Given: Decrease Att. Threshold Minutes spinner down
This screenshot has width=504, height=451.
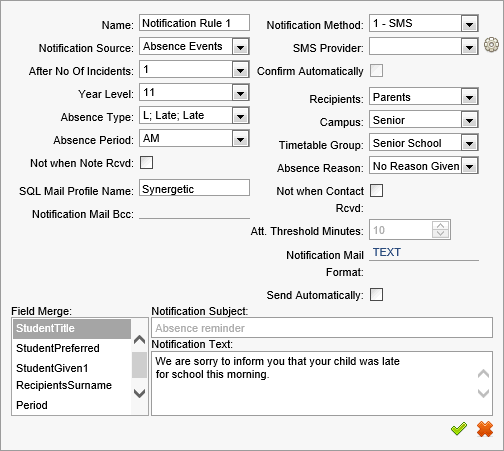Looking at the screenshot, I should click(x=440, y=233).
